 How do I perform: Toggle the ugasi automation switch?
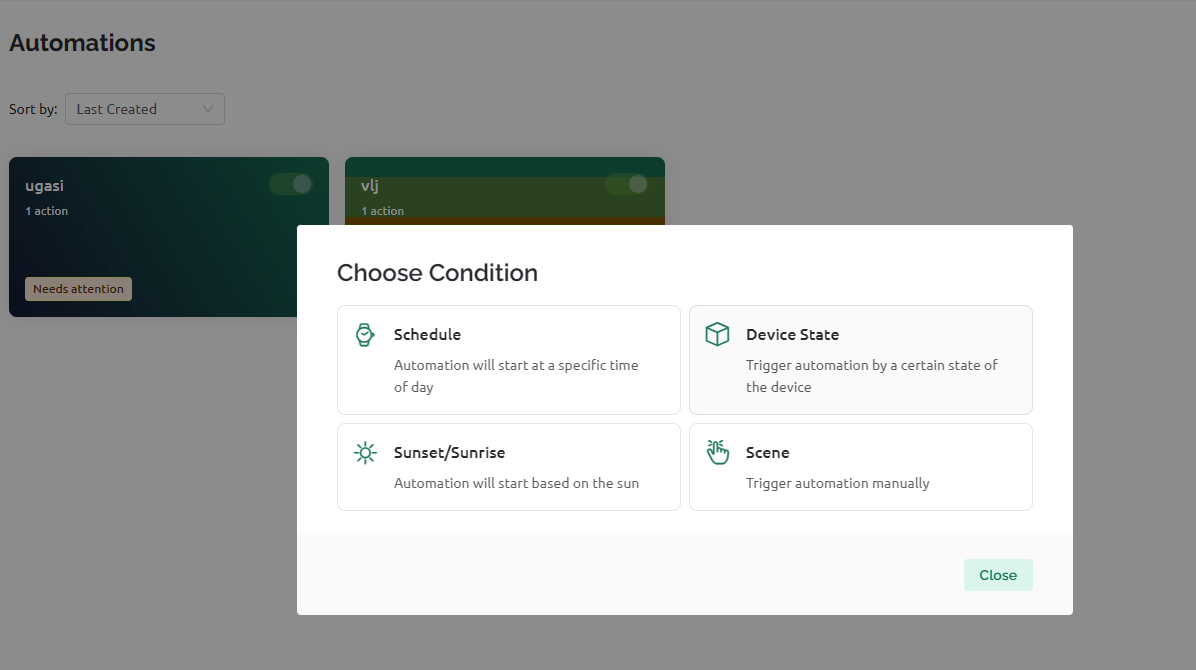(x=291, y=184)
